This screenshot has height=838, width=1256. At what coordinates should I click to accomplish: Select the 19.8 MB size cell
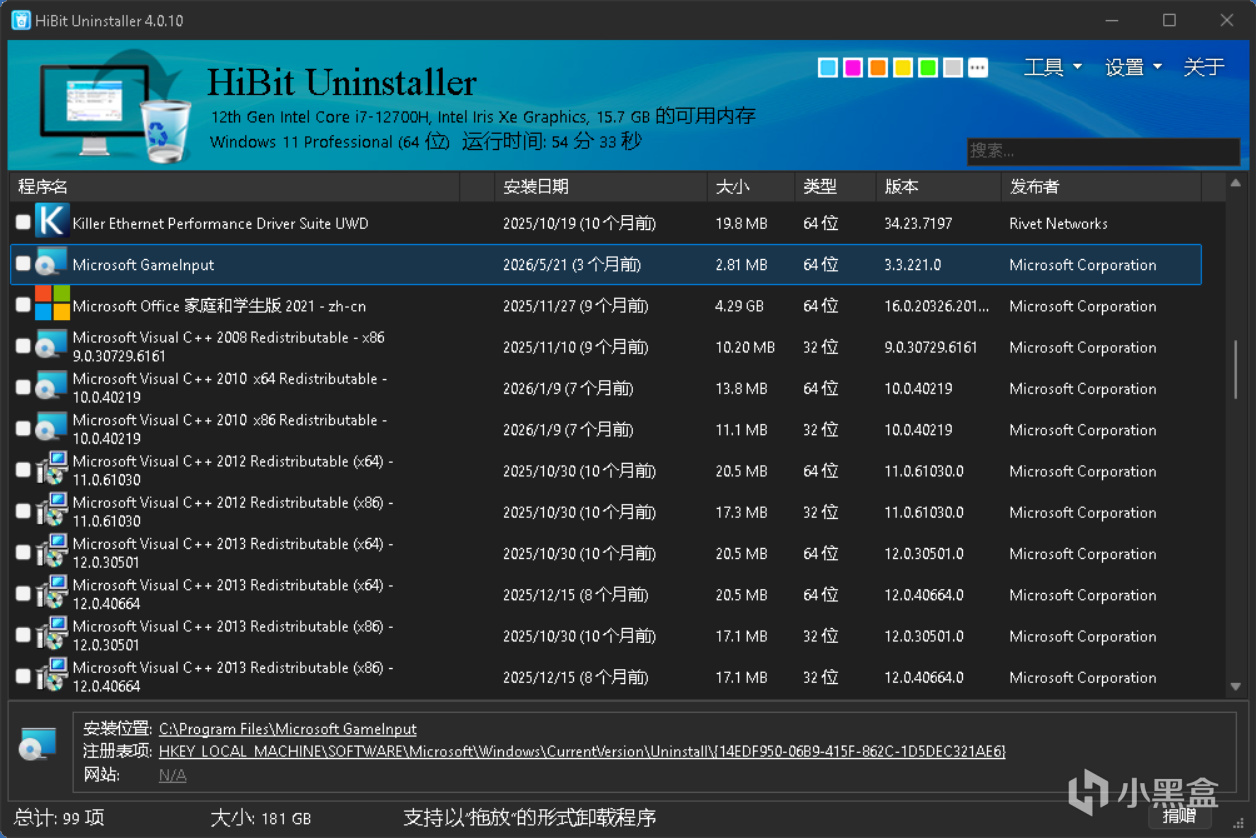(741, 223)
